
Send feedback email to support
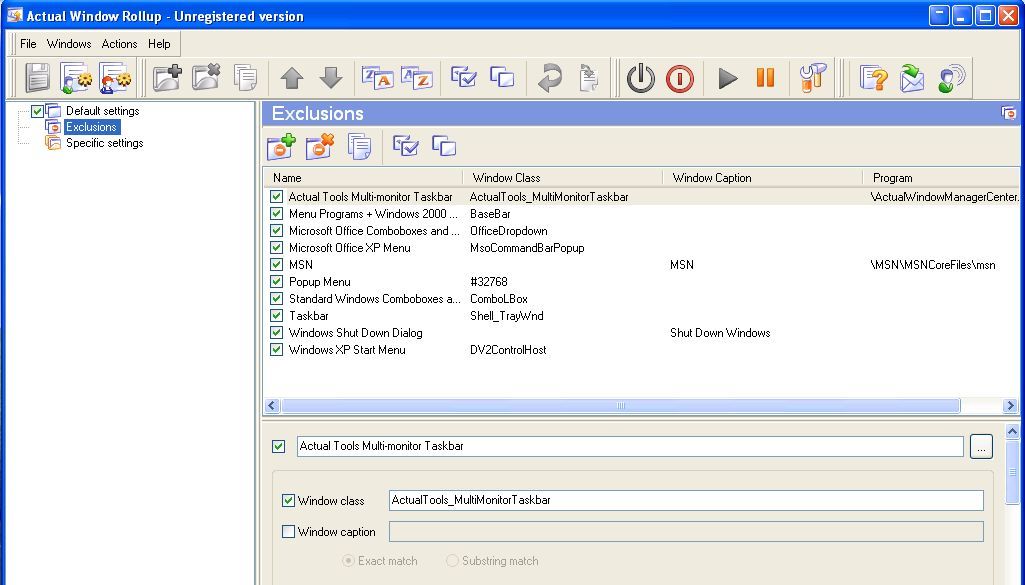pyautogui.click(x=912, y=77)
